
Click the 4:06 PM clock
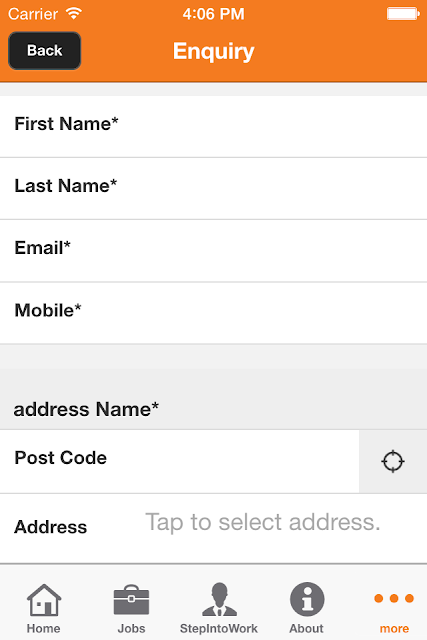(214, 14)
